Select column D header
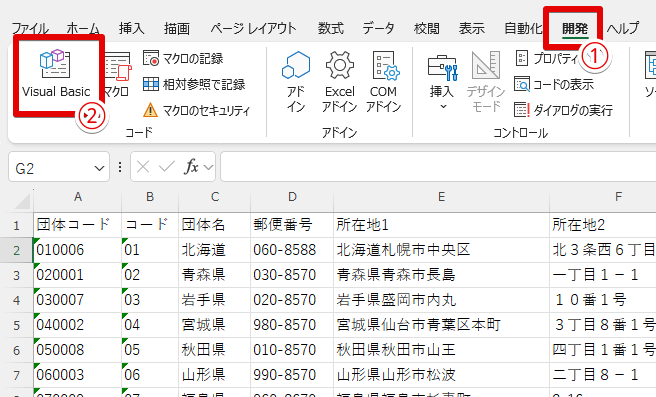 coord(292,197)
